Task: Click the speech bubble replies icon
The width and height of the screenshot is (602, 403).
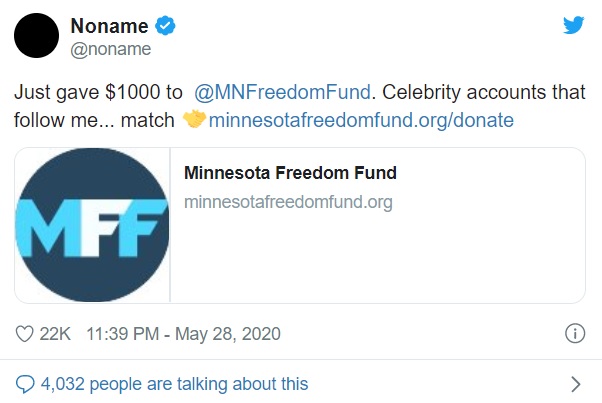Action: coord(24,384)
